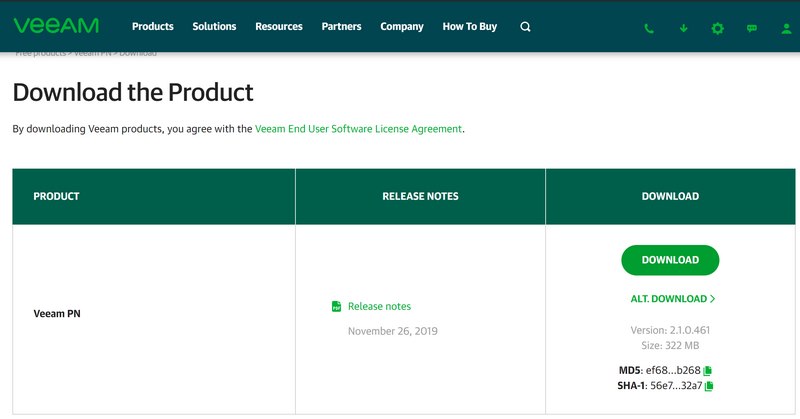Viewport: 800px width, 419px height.
Task: Select How To Buy in navigation
Action: pos(469,27)
